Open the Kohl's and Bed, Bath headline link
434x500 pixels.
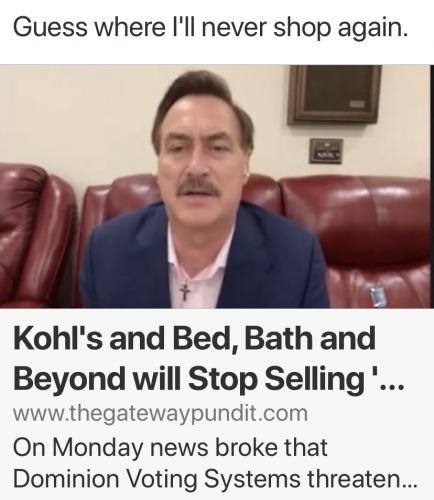[x=209, y=359]
